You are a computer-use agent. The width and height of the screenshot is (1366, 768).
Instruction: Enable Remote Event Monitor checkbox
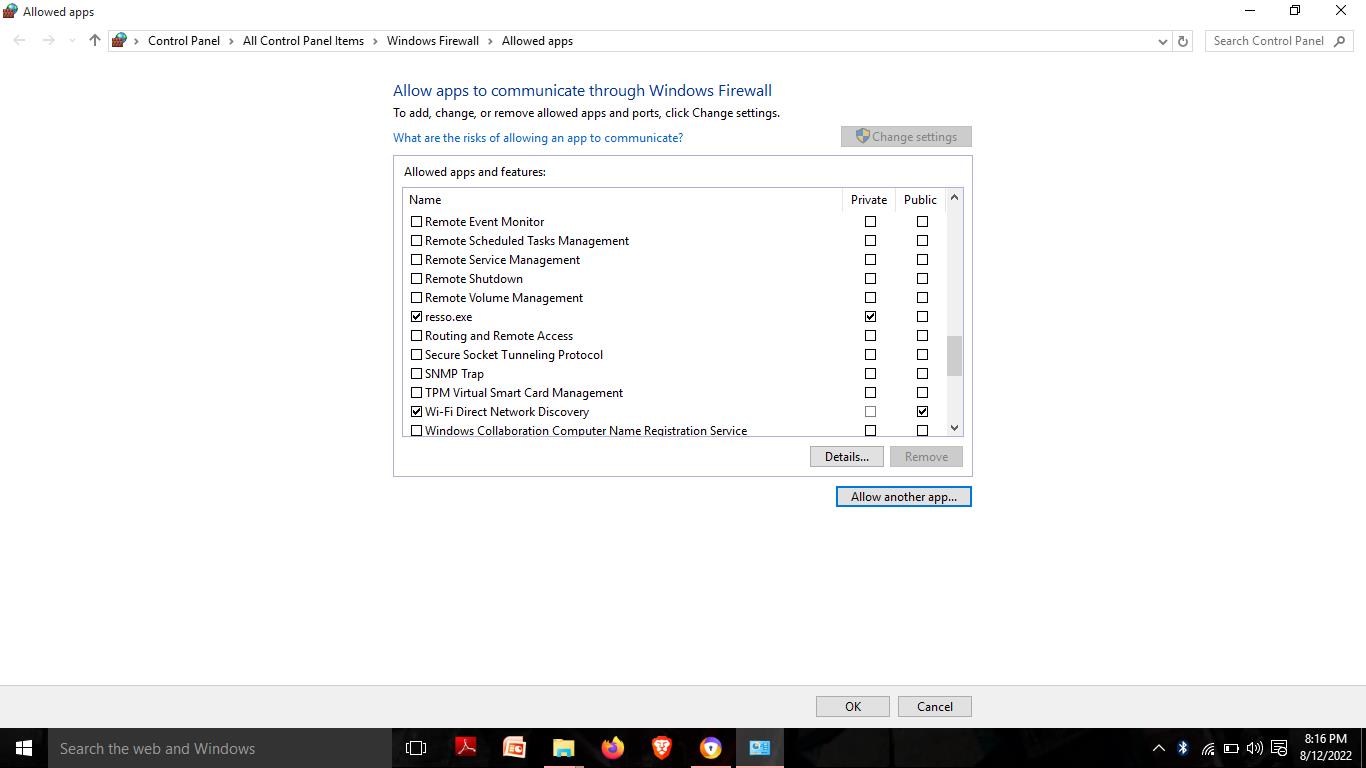(x=417, y=222)
